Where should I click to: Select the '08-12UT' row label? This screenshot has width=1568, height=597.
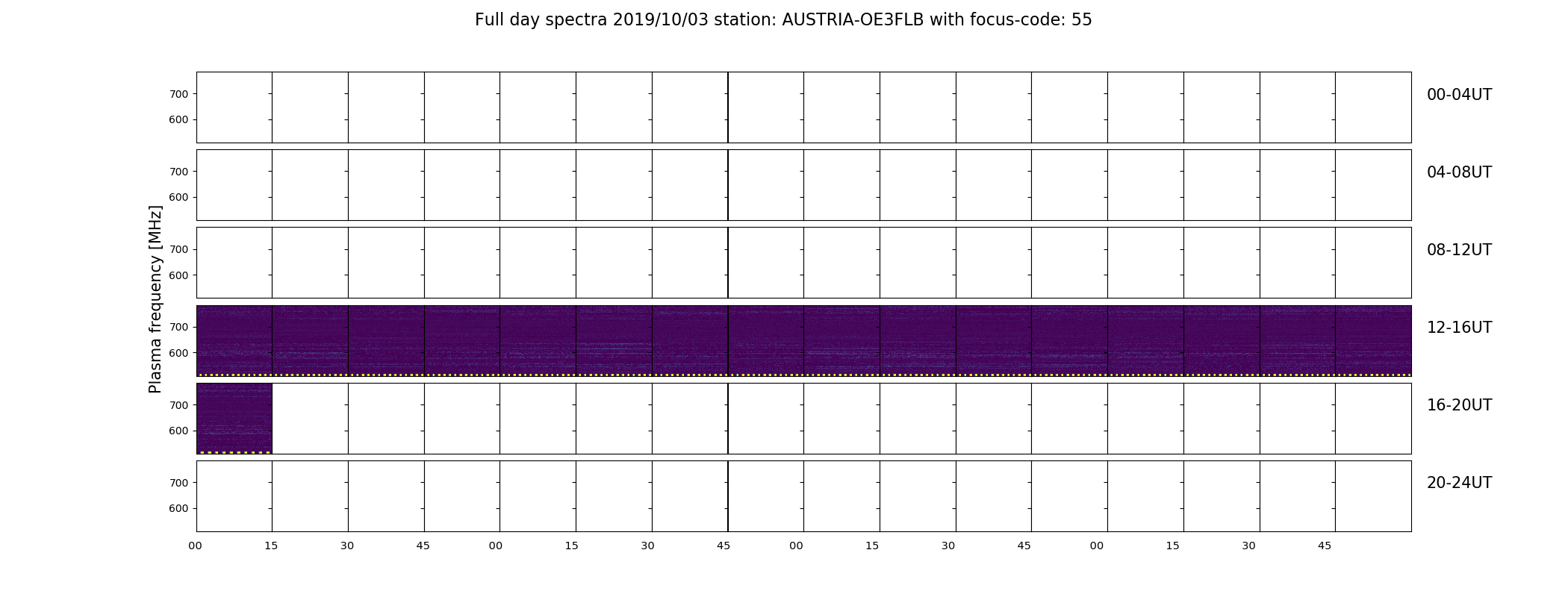pos(1459,250)
